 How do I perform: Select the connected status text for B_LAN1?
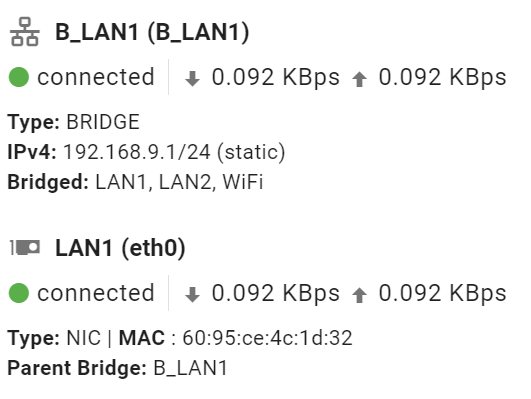(x=96, y=77)
